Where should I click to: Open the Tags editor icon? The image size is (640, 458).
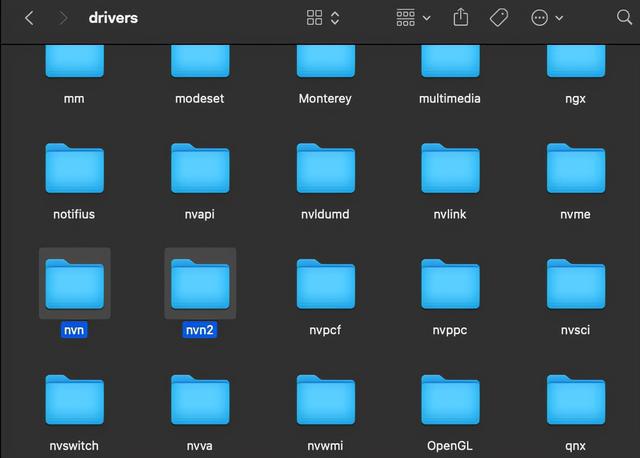click(498, 18)
